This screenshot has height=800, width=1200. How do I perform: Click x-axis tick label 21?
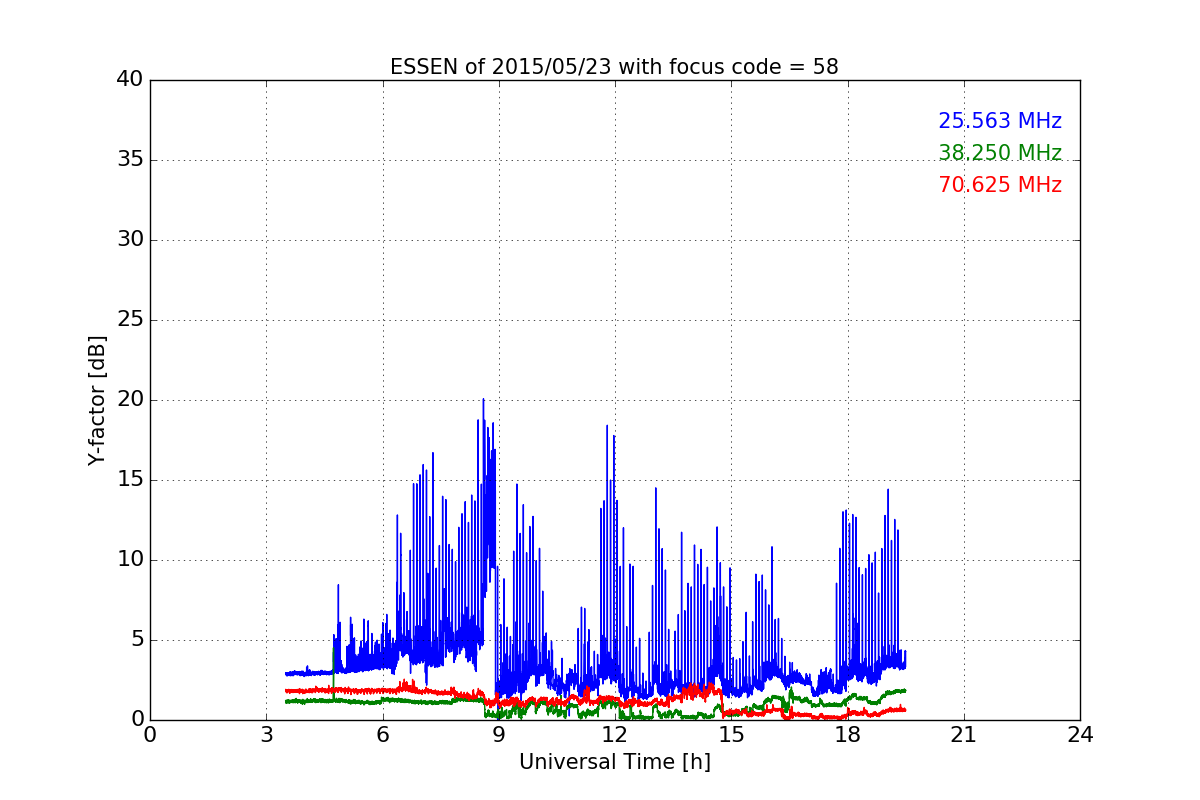pyautogui.click(x=964, y=734)
